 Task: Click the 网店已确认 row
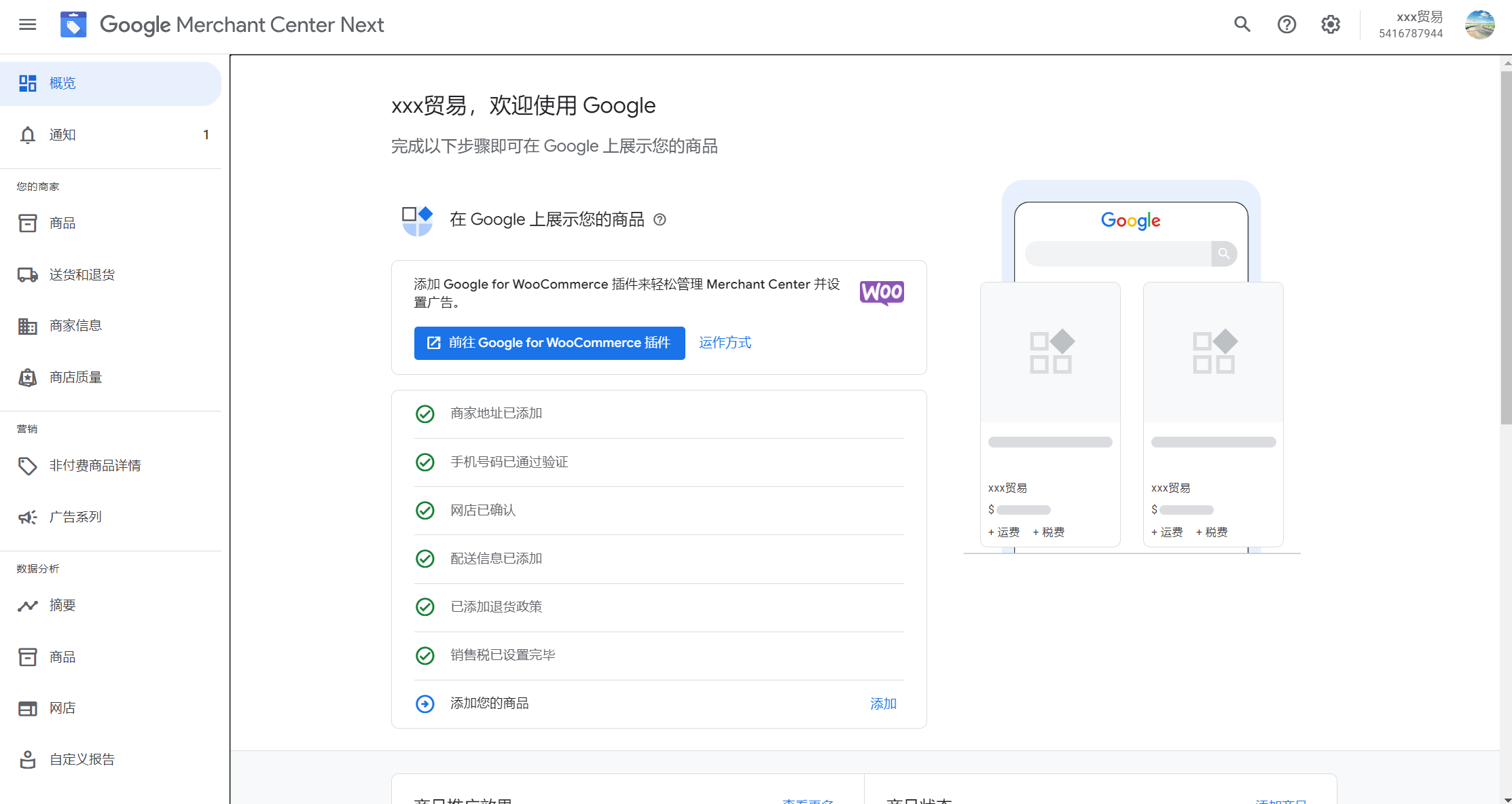[659, 511]
